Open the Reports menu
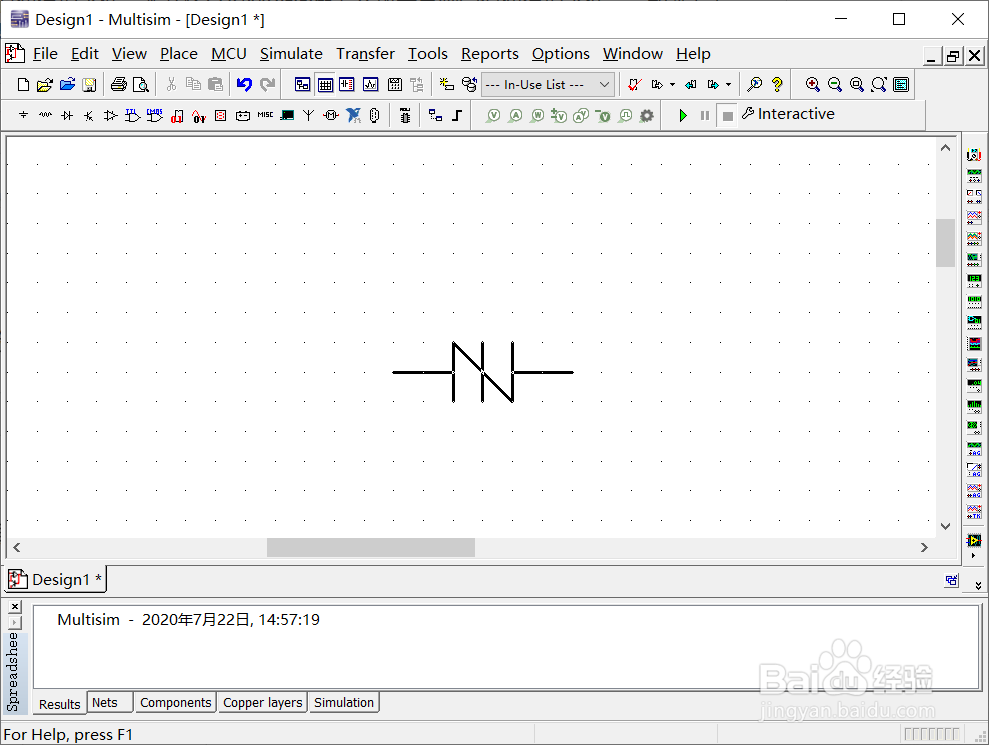The image size is (989, 745). tap(489, 54)
